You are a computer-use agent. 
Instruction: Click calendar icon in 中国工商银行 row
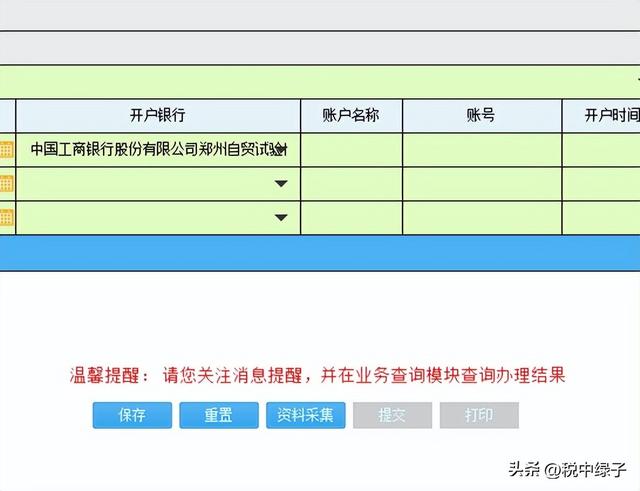(x=7, y=149)
